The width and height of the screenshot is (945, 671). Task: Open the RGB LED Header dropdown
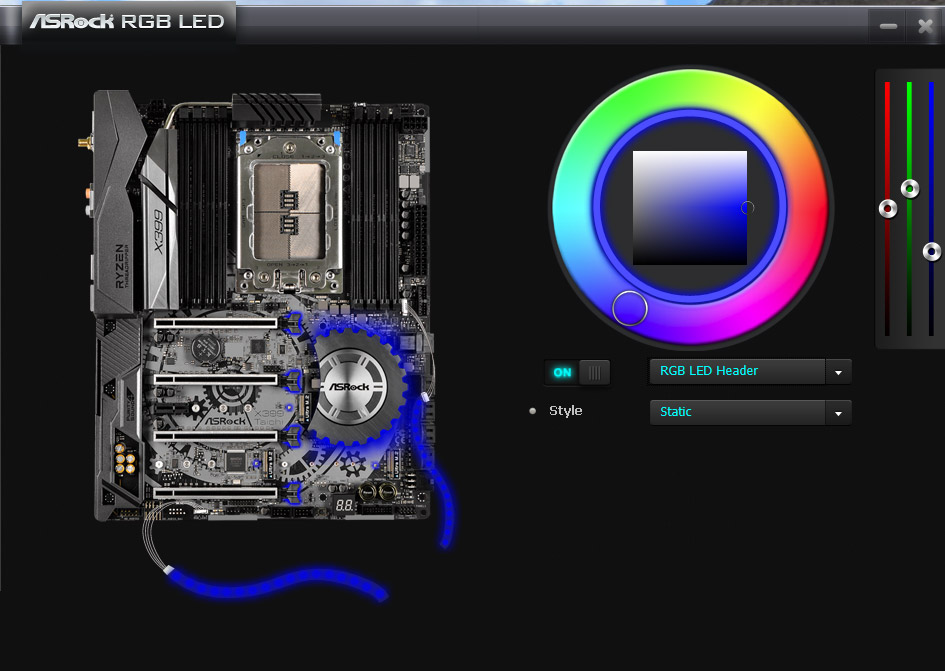coord(750,371)
